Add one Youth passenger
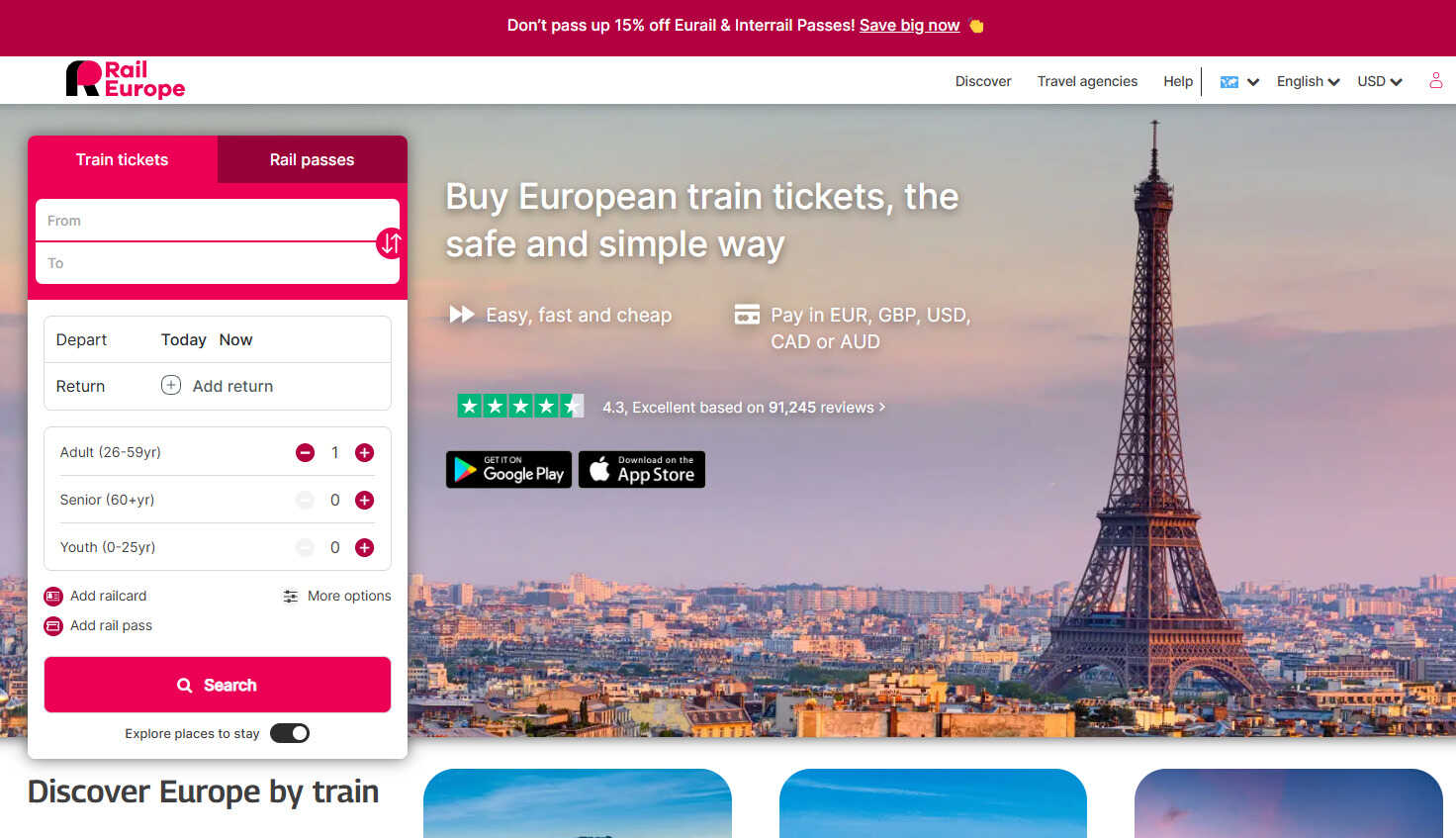The image size is (1456, 838). point(364,548)
